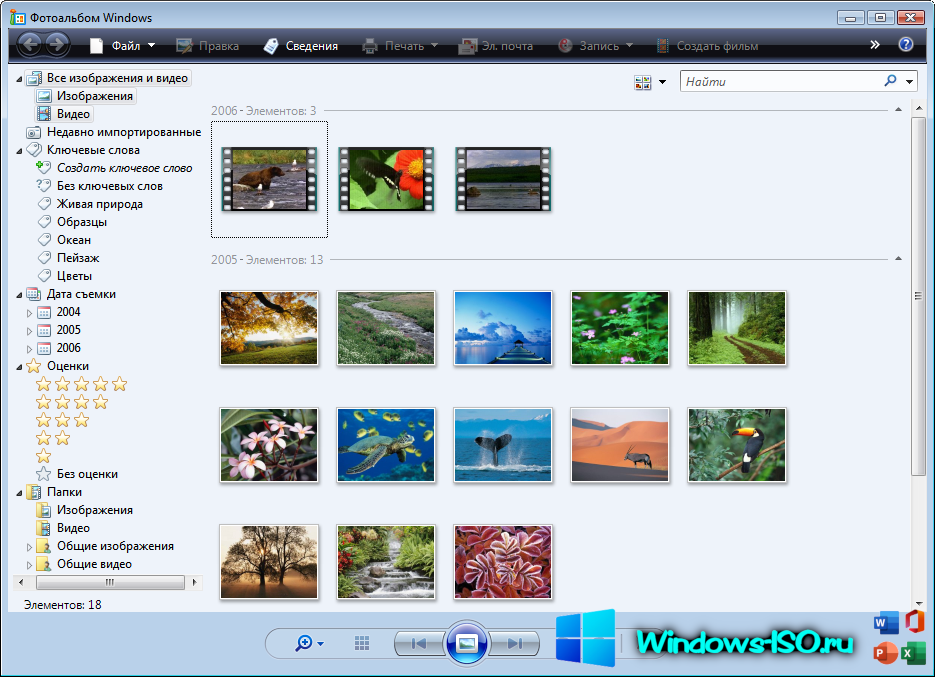
Task: Start the slide show with the round button
Action: [x=466, y=643]
